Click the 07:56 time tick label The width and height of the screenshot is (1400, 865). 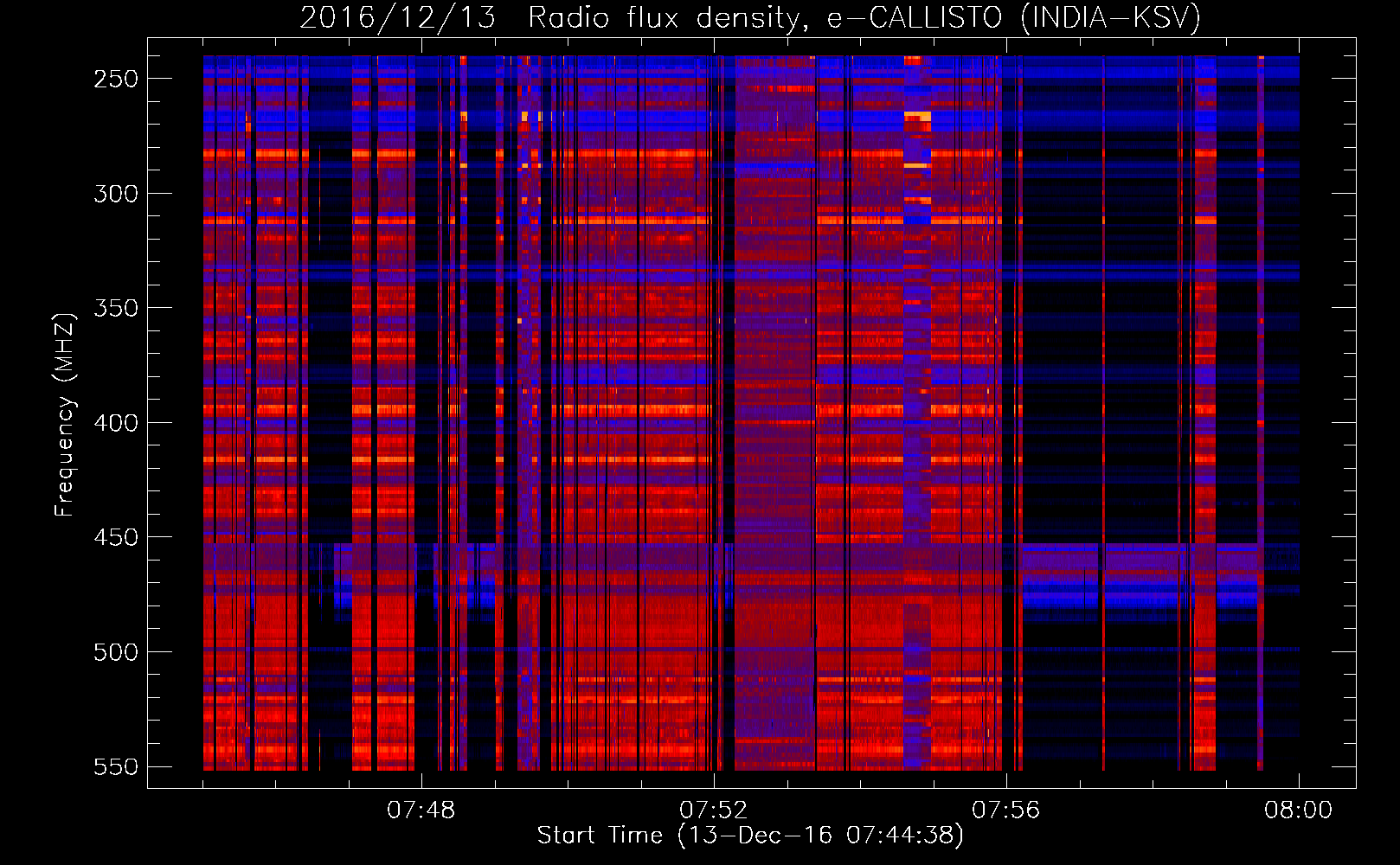click(x=1006, y=811)
